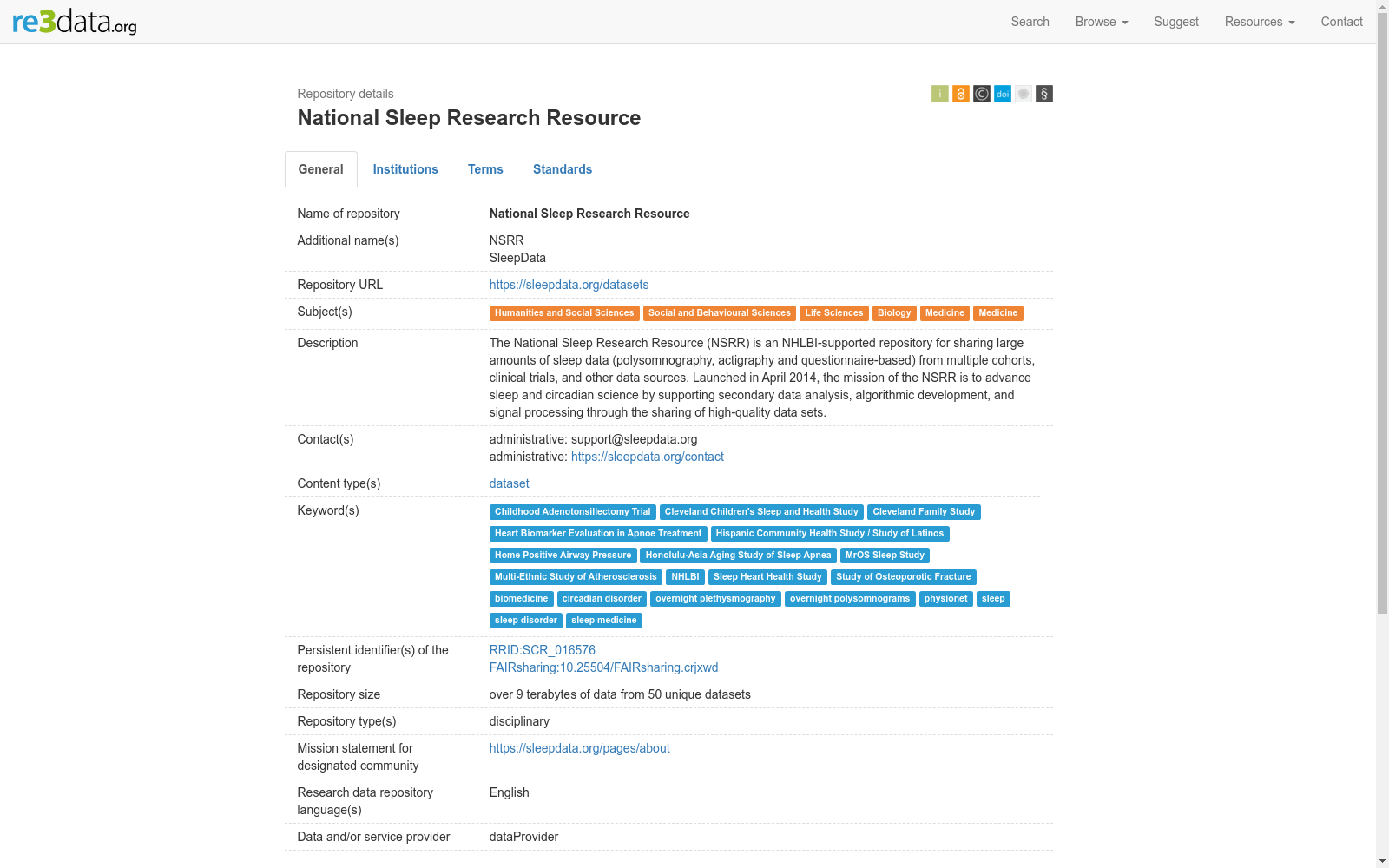Viewport: 1389px width, 868px height.
Task: Select the MrOS Sleep Study keyword
Action: (885, 556)
